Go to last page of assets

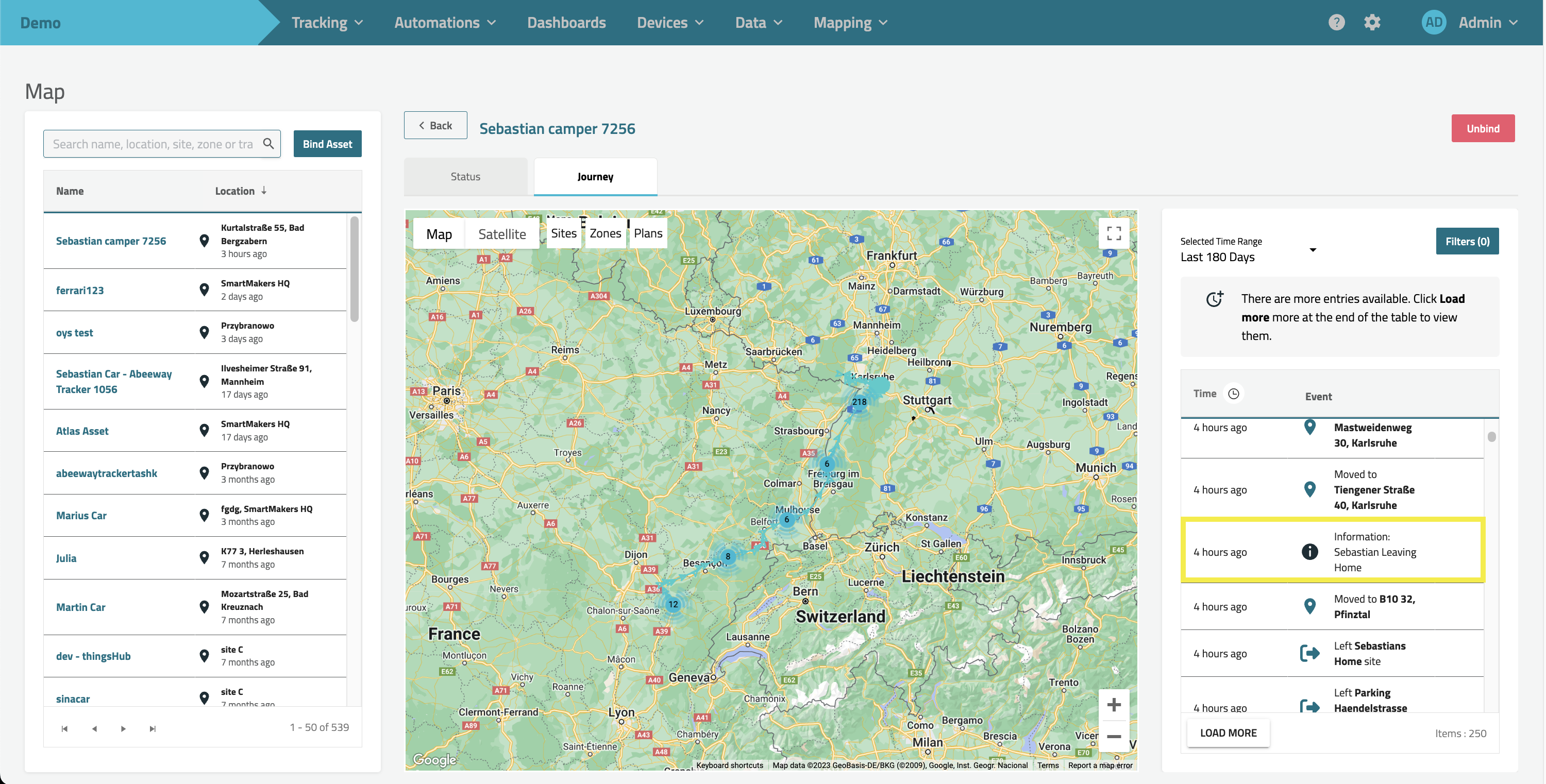click(x=153, y=728)
